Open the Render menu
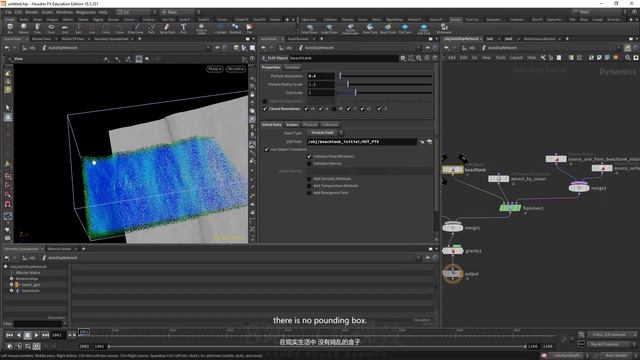 [x=31, y=12]
